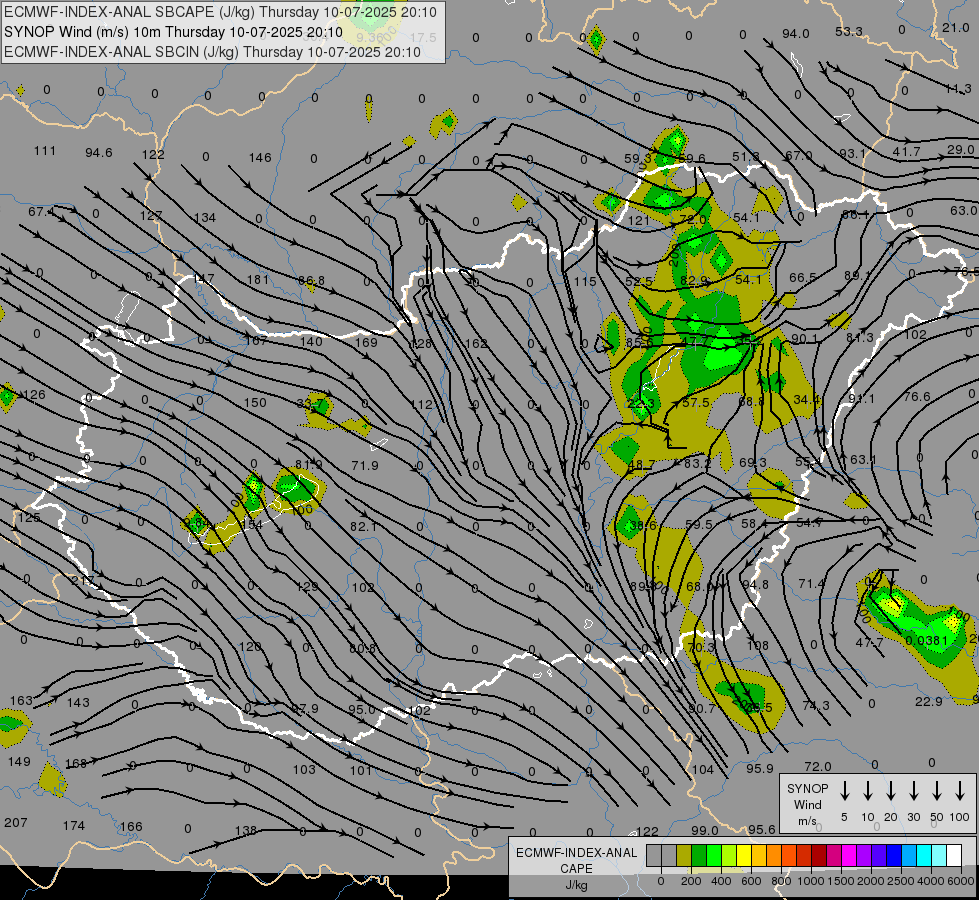Click the map value 86.8
The width and height of the screenshot is (979, 900).
311,280
